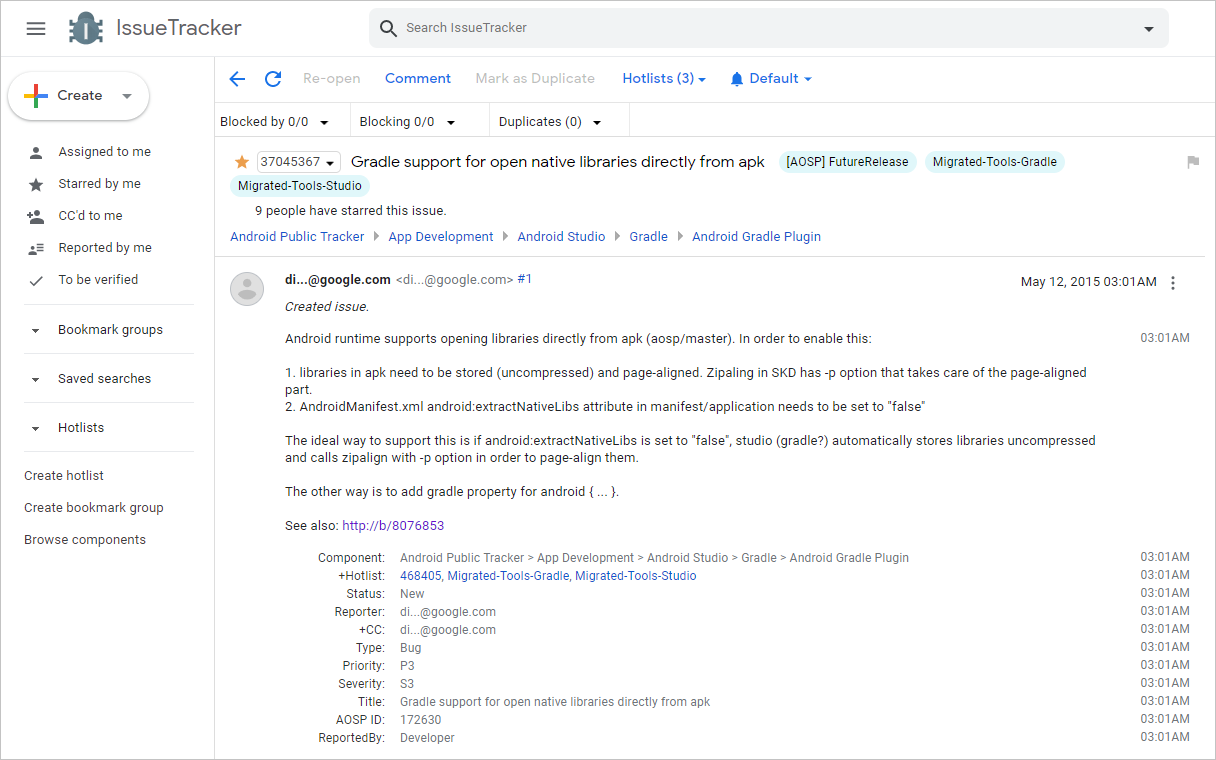Open the Hotlists (3) dropdown

(664, 78)
